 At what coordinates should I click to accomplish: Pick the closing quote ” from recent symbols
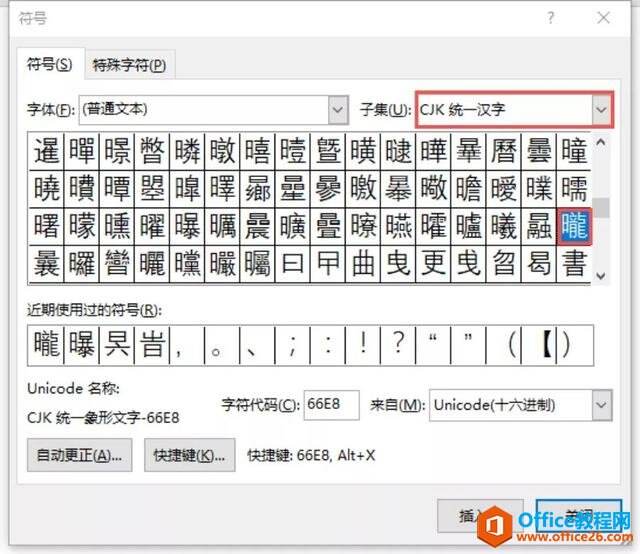468,345
